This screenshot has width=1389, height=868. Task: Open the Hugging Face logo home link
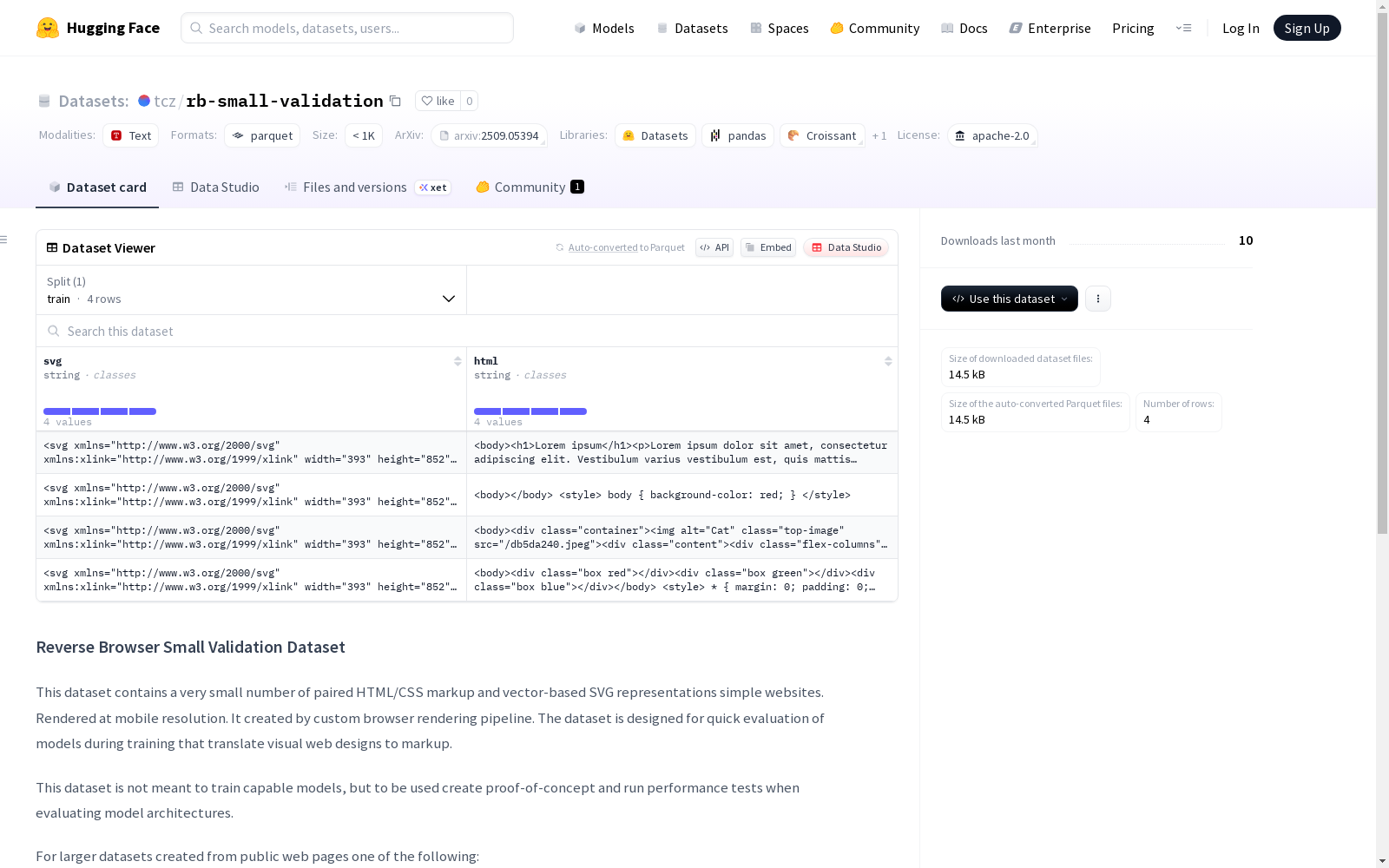(98, 28)
